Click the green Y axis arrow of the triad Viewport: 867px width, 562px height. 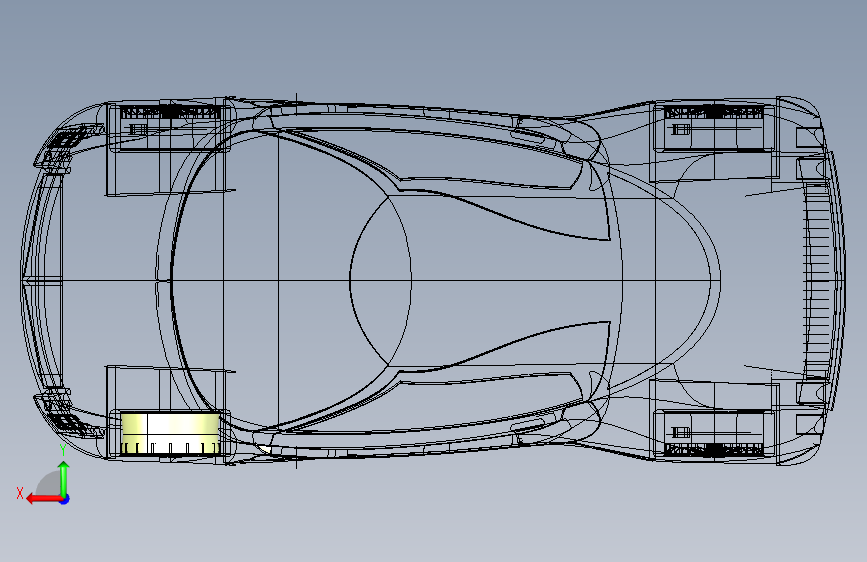[x=64, y=479]
